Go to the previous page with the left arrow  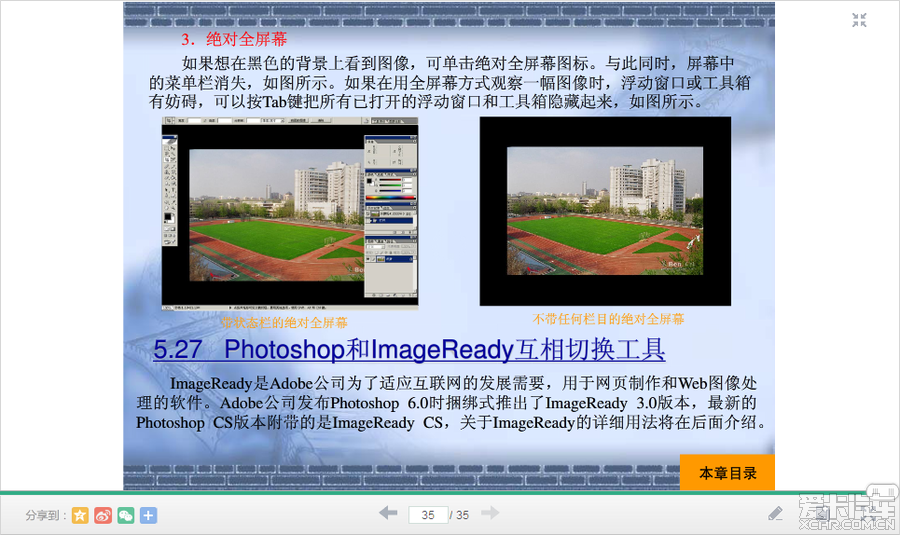(389, 513)
